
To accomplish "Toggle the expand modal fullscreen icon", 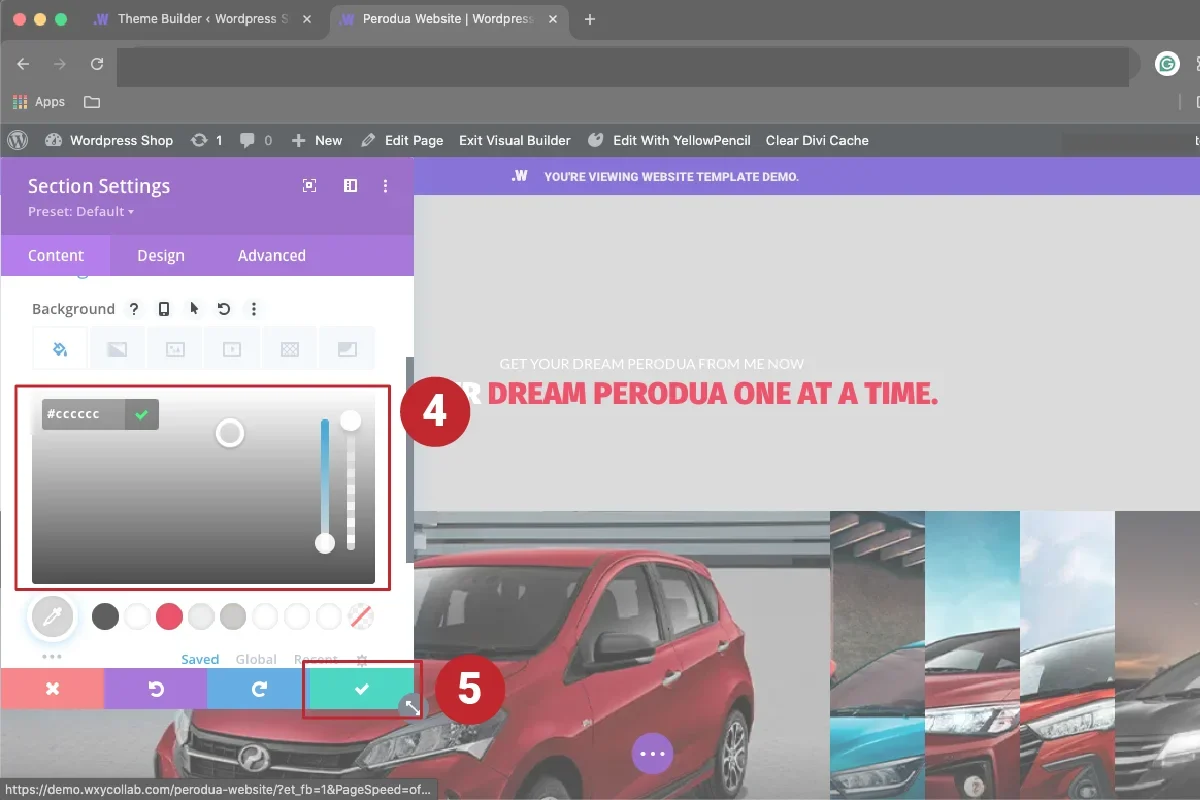I will [x=310, y=186].
